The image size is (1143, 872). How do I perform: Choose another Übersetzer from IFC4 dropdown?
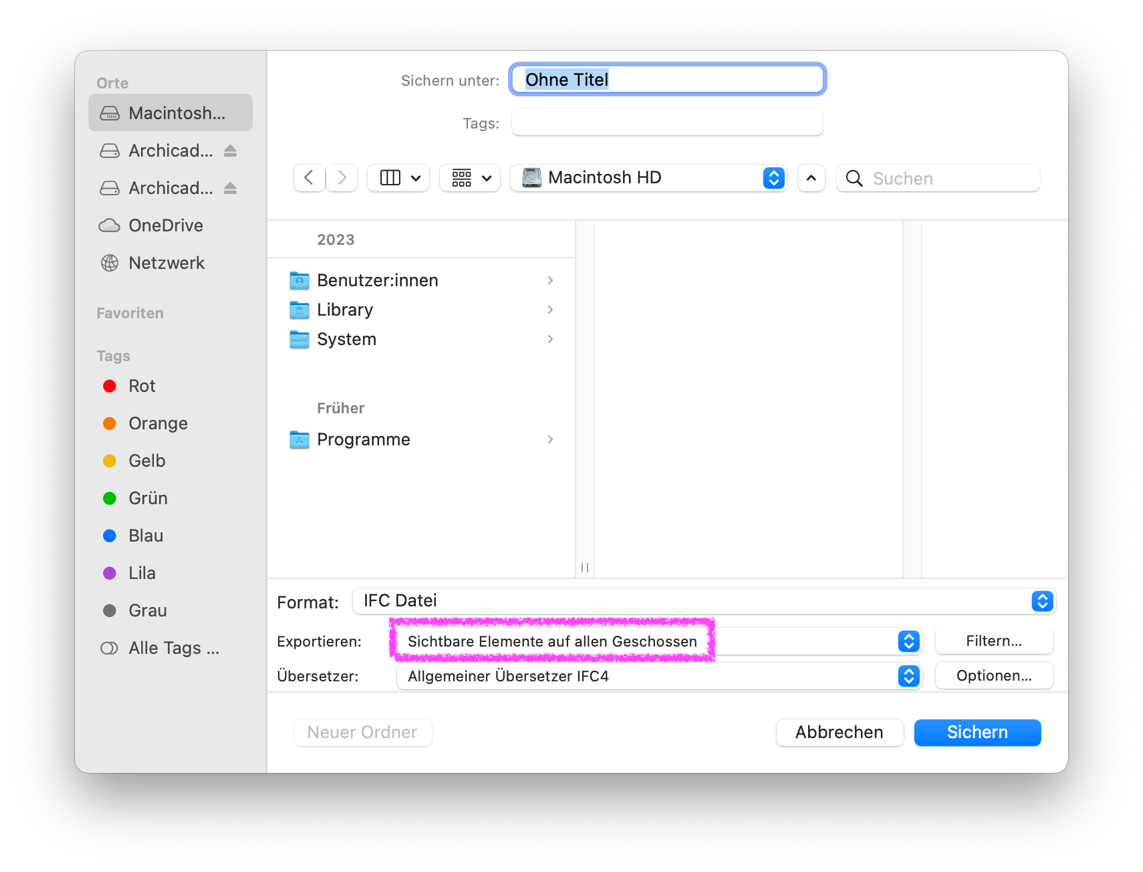(x=659, y=676)
